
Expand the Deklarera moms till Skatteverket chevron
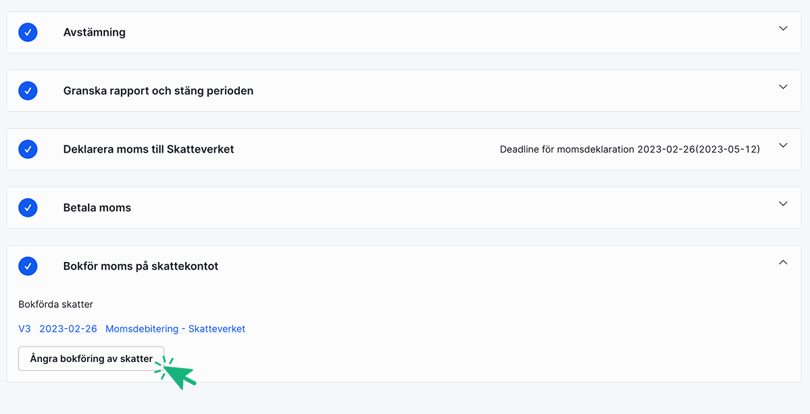coord(783,146)
